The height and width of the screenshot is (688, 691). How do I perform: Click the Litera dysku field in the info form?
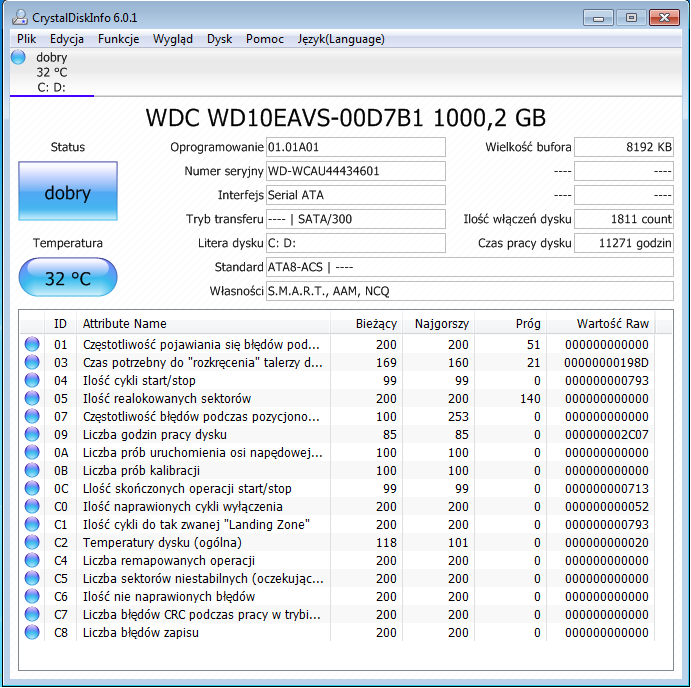click(356, 243)
